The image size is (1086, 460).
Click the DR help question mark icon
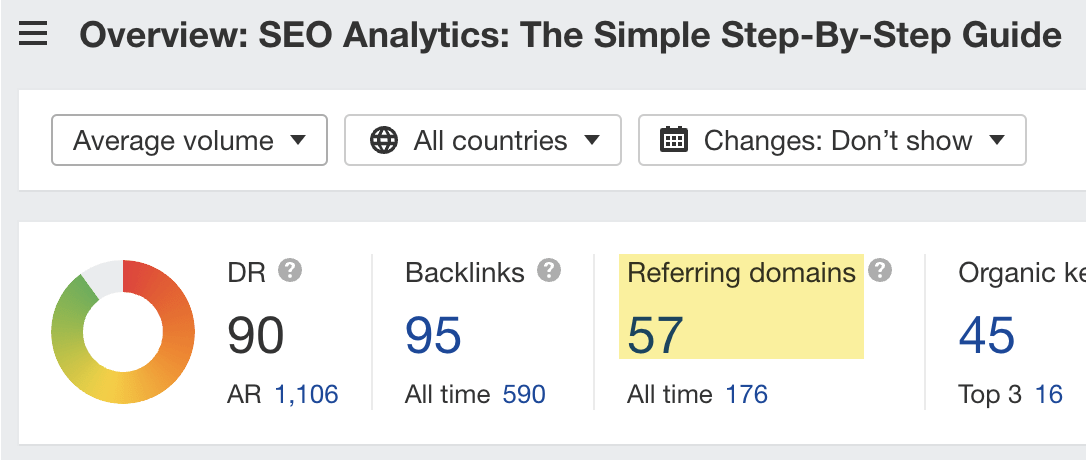290,270
